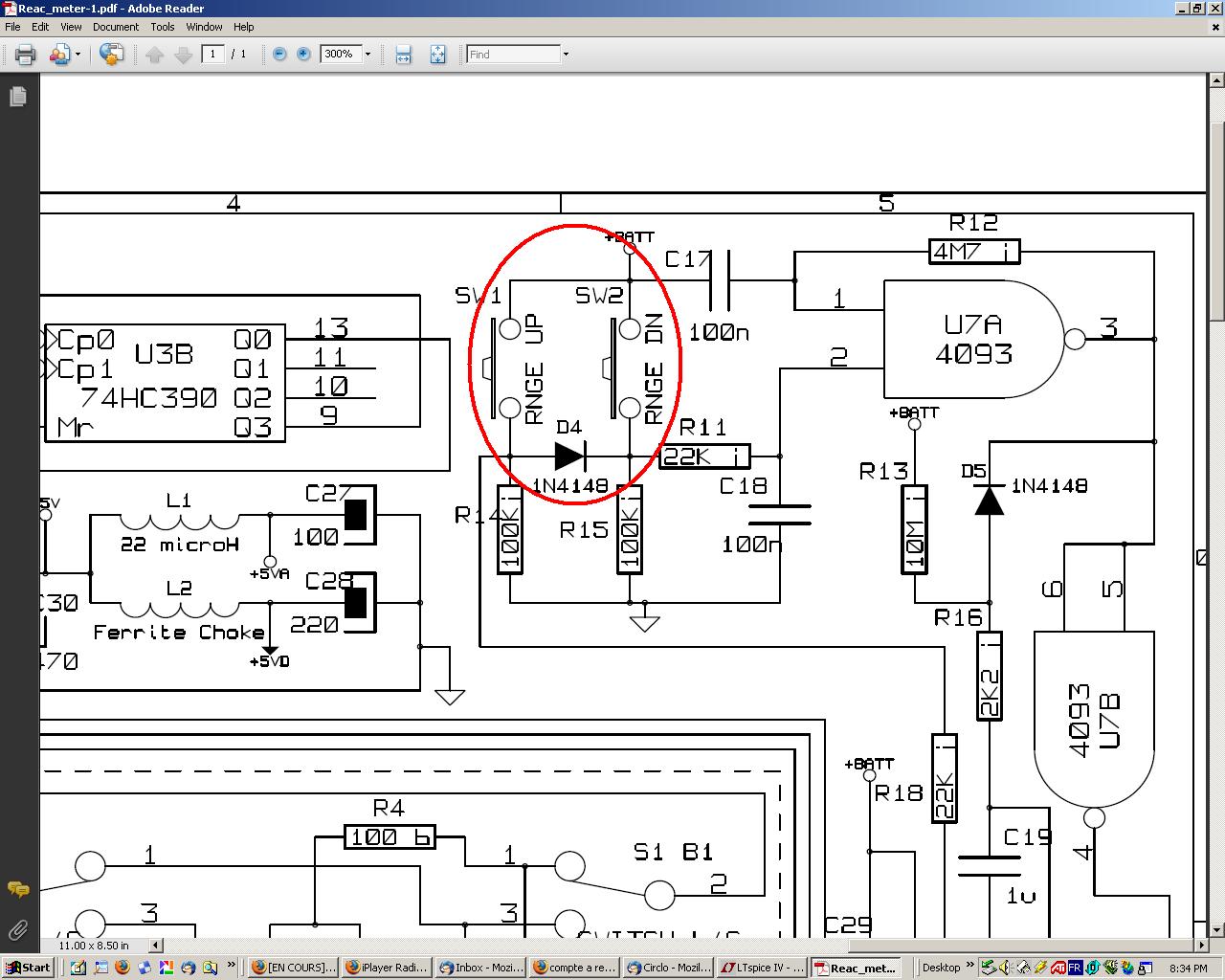Click the safely remove hardware tray icon
The height and width of the screenshot is (980, 1225).
(x=990, y=968)
